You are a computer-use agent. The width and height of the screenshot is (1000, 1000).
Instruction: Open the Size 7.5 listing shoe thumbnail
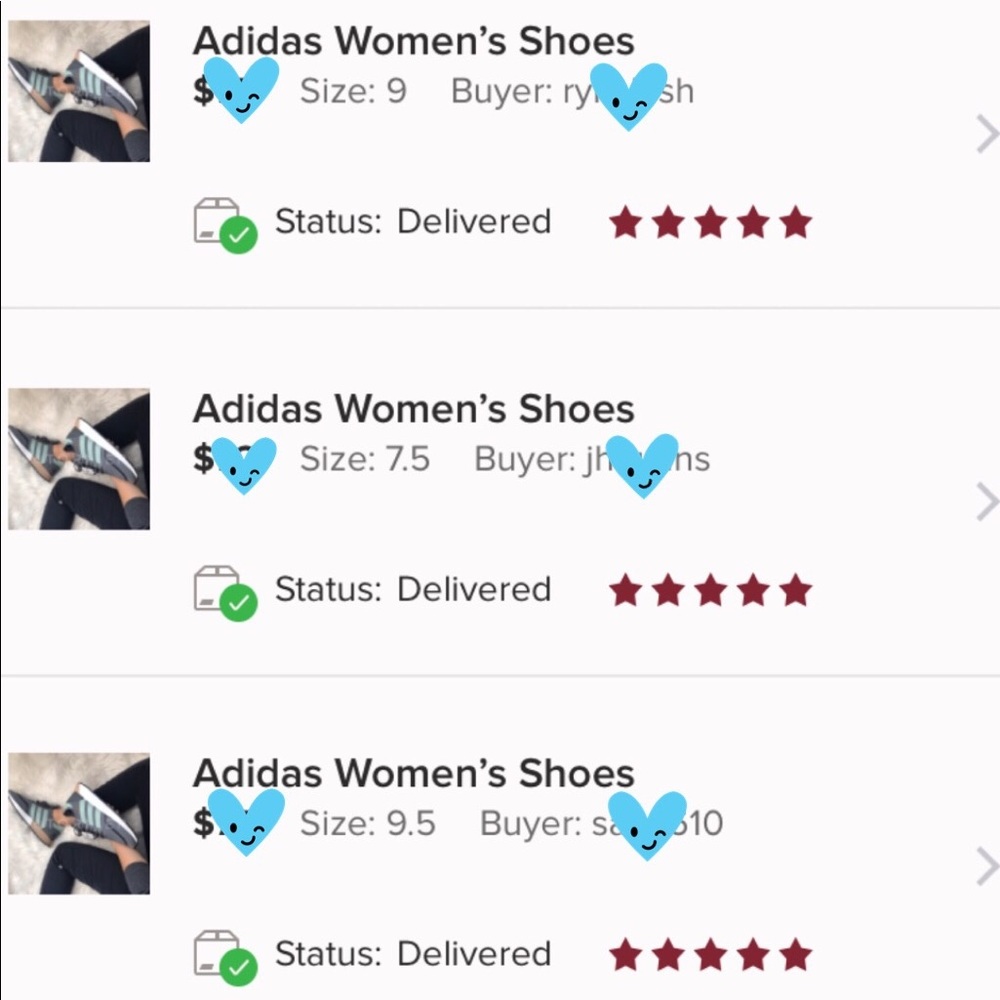pos(79,459)
